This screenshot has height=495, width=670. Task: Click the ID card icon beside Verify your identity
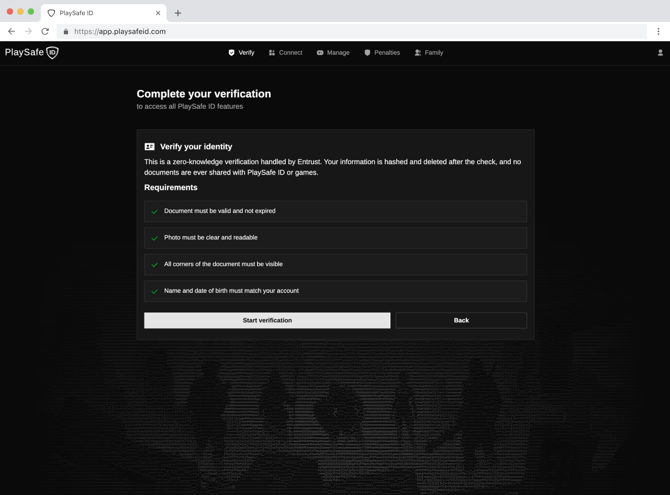click(x=150, y=147)
